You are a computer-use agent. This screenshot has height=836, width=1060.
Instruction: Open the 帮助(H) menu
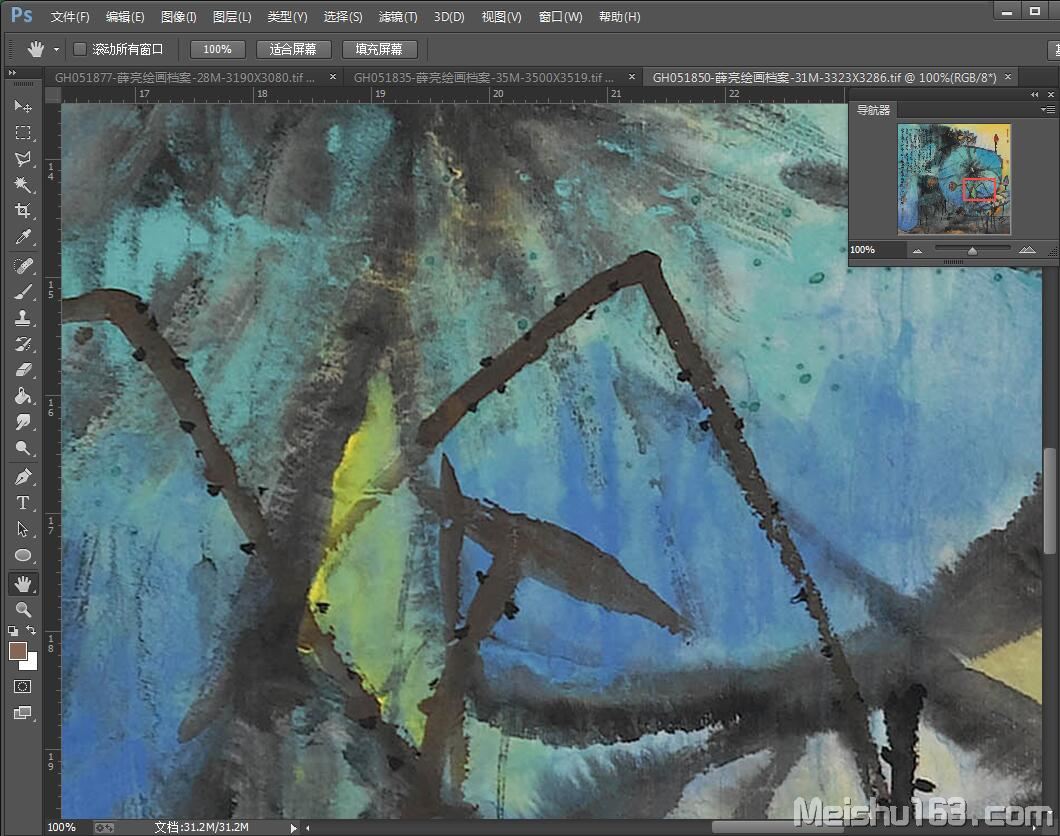[620, 17]
